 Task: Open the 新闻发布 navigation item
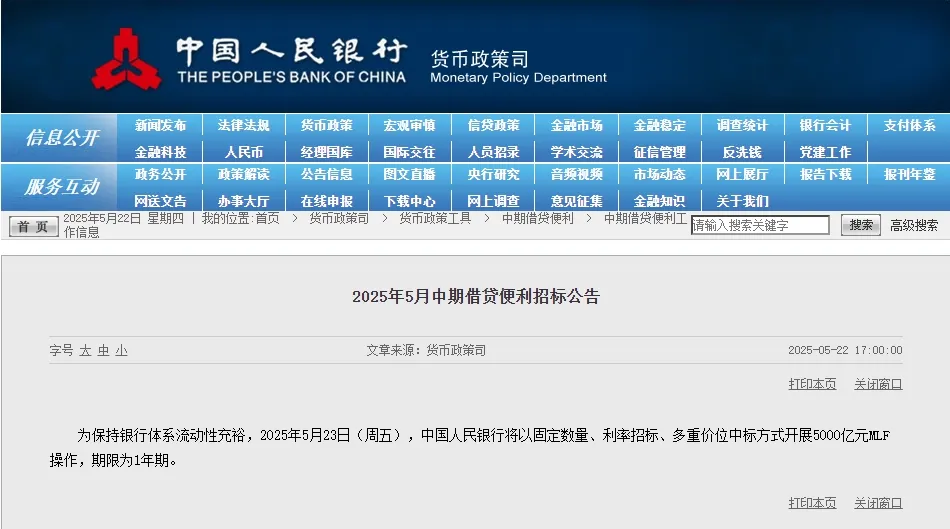[161, 125]
